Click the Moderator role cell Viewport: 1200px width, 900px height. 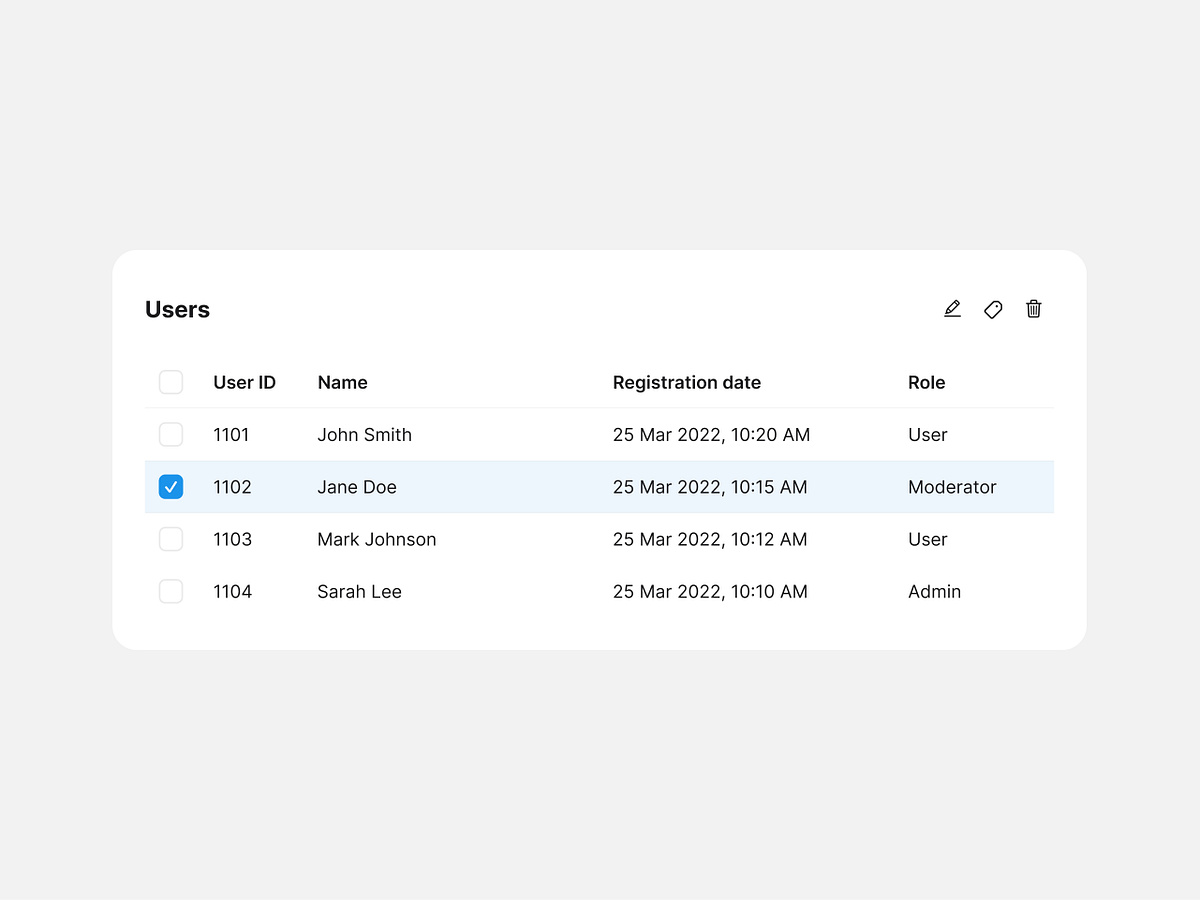[x=952, y=487]
